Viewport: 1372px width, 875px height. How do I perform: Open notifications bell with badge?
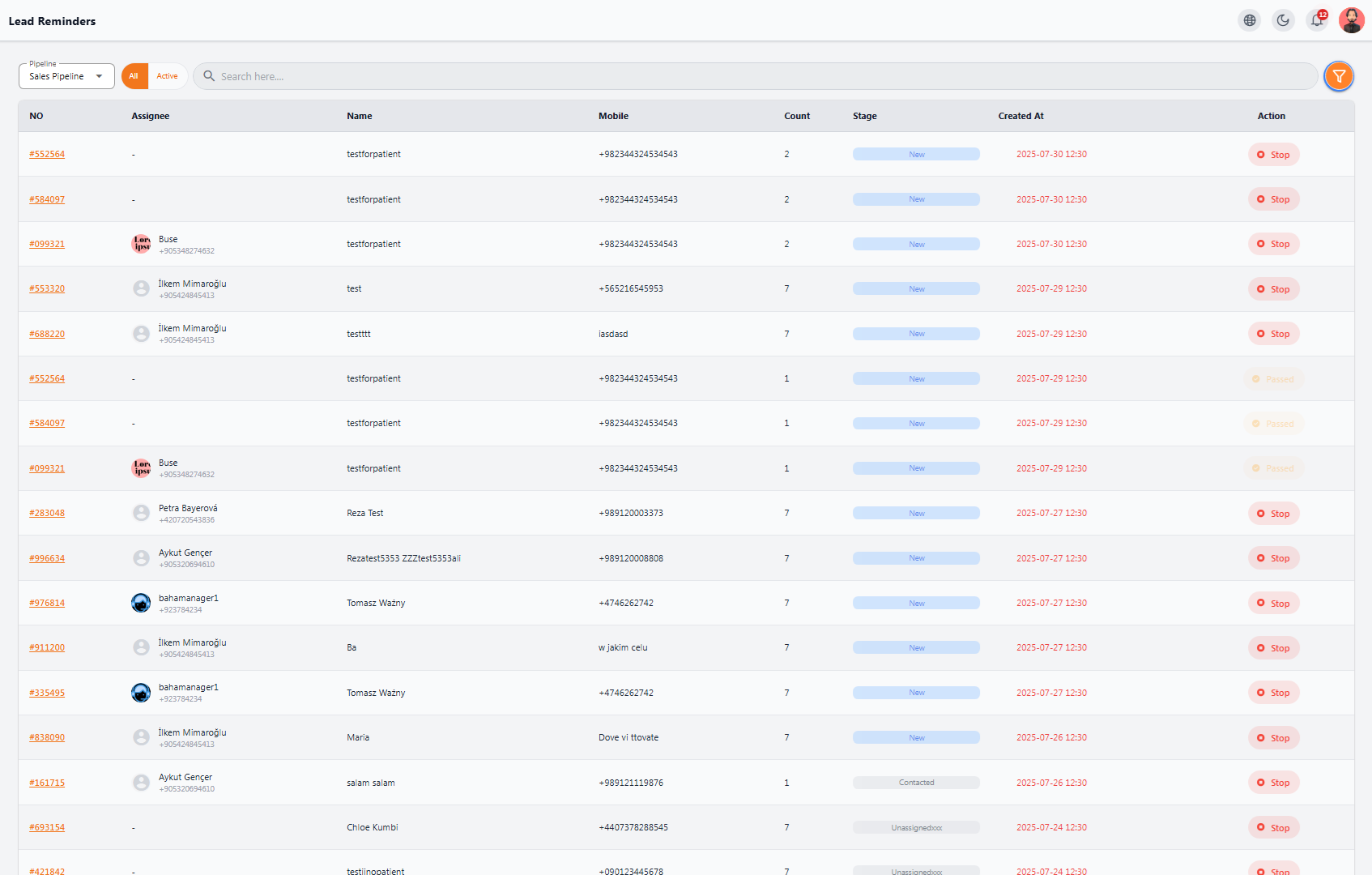click(1317, 20)
